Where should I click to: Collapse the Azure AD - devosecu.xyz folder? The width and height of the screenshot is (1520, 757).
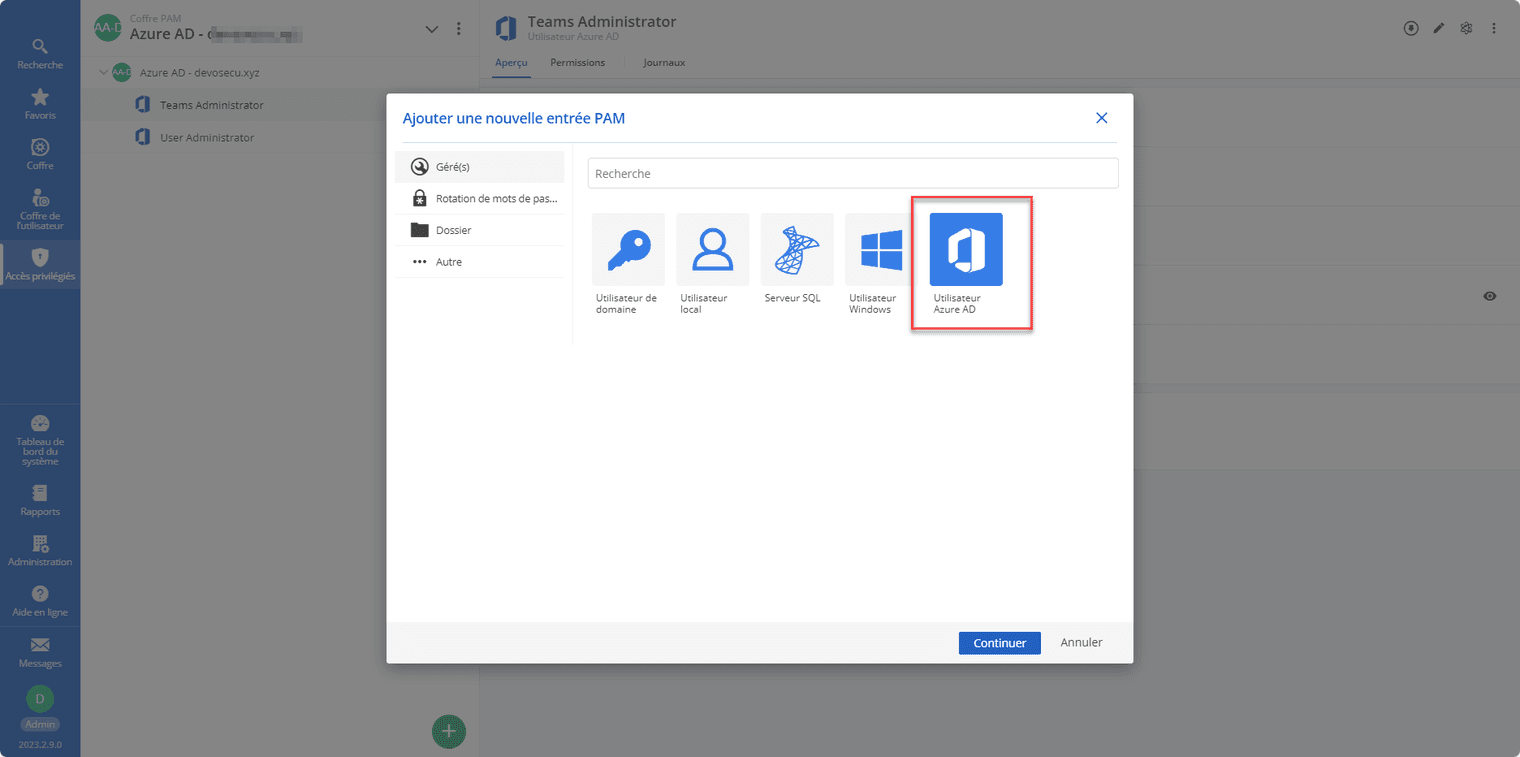[103, 73]
